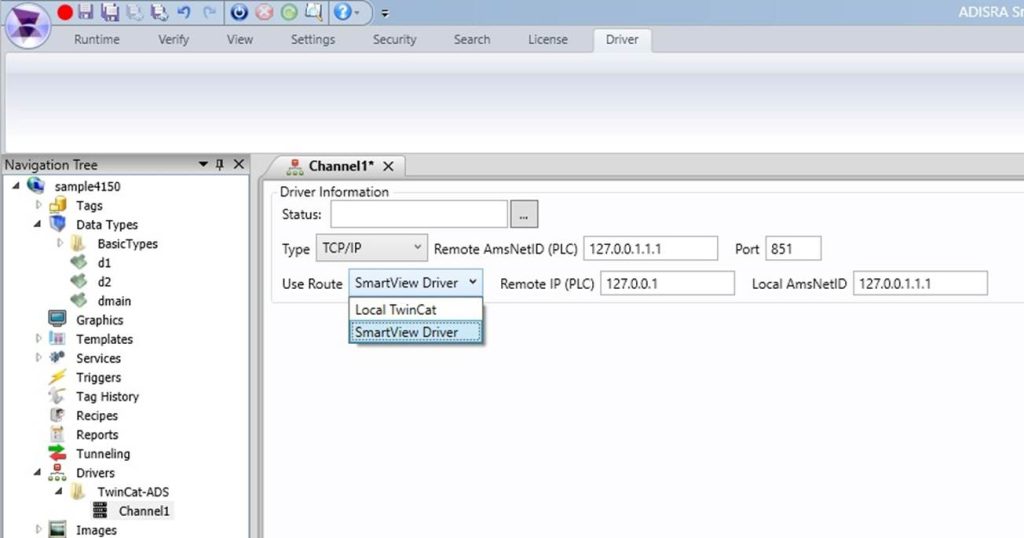Click the Triggers lightning bolt icon

pos(58,377)
